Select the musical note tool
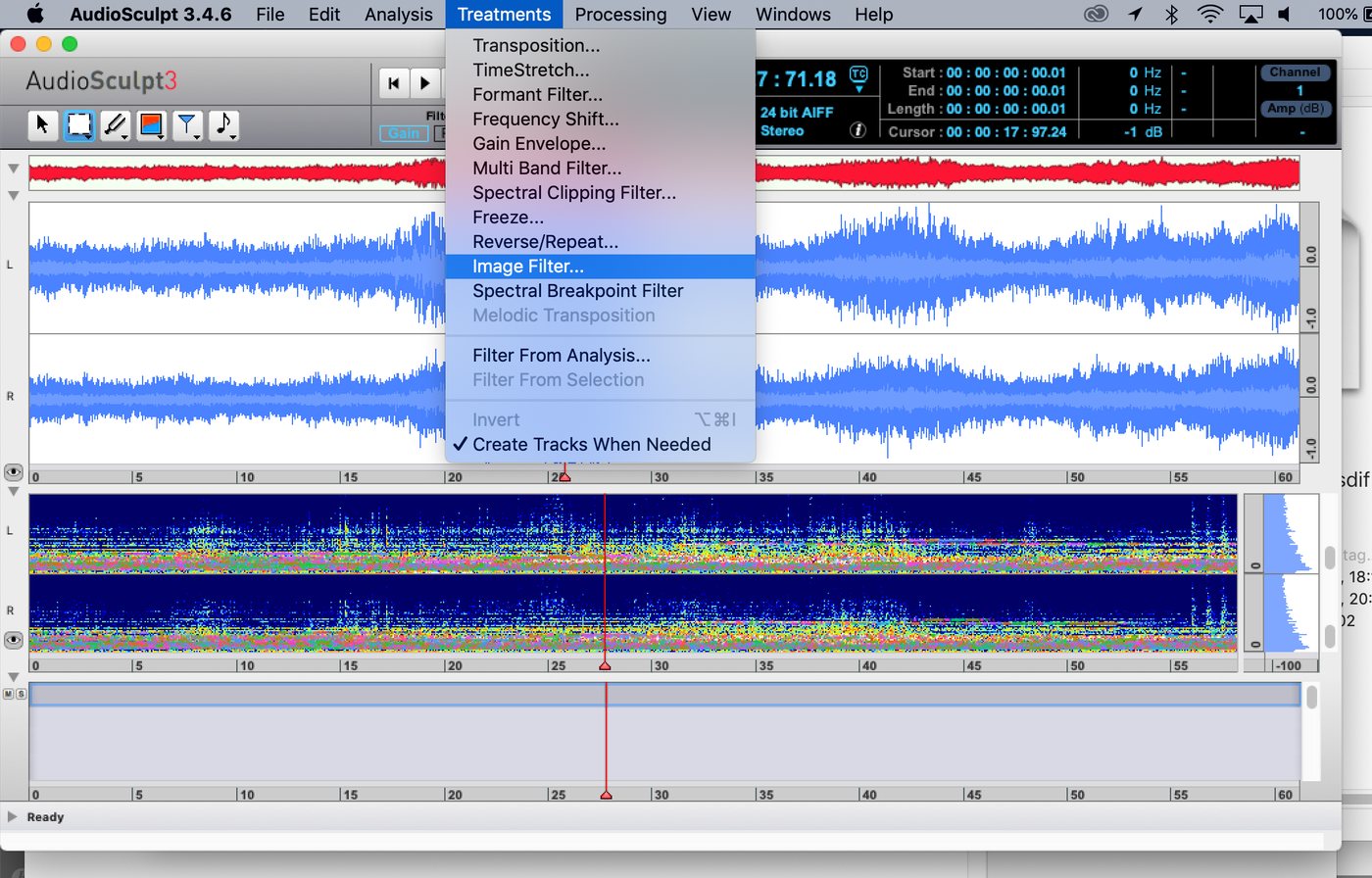This screenshot has width=1372, height=878. 224,124
